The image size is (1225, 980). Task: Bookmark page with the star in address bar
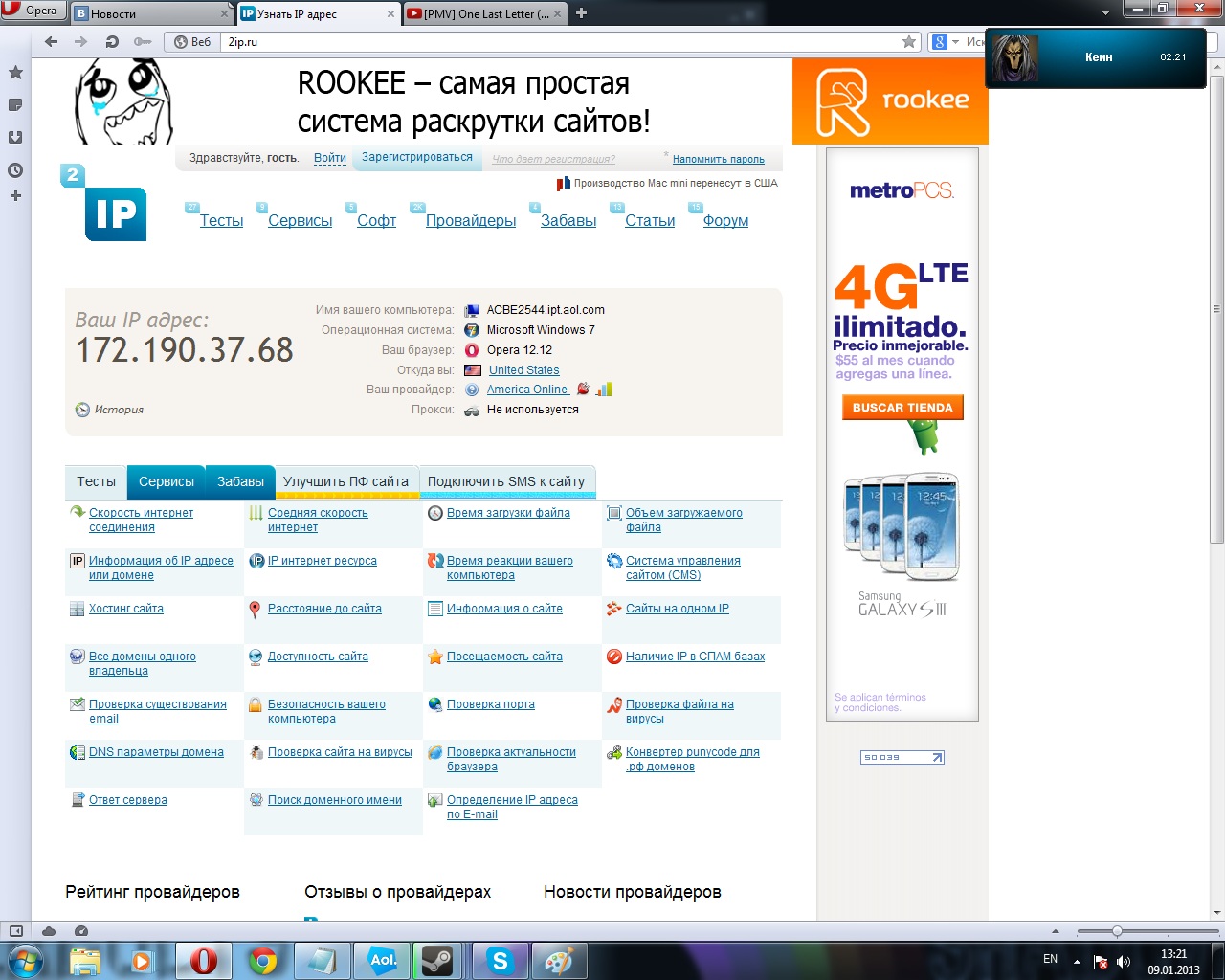click(x=909, y=42)
